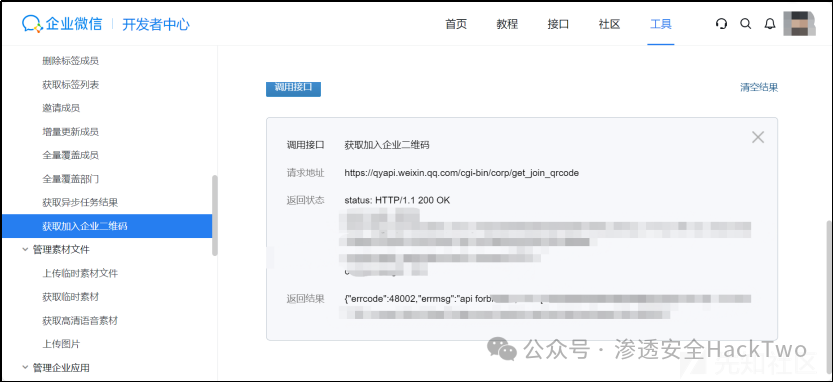Select 全量覆盖成员 in the sidebar
Viewport: 833px width, 382px height.
coord(71,155)
